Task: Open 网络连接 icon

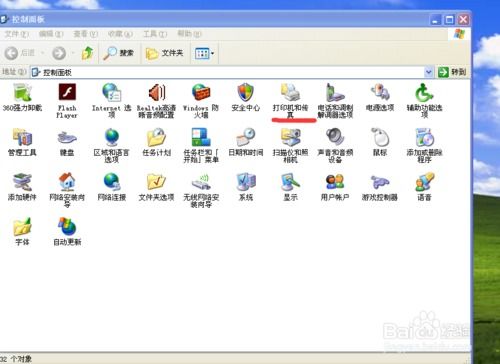Action: (x=112, y=182)
